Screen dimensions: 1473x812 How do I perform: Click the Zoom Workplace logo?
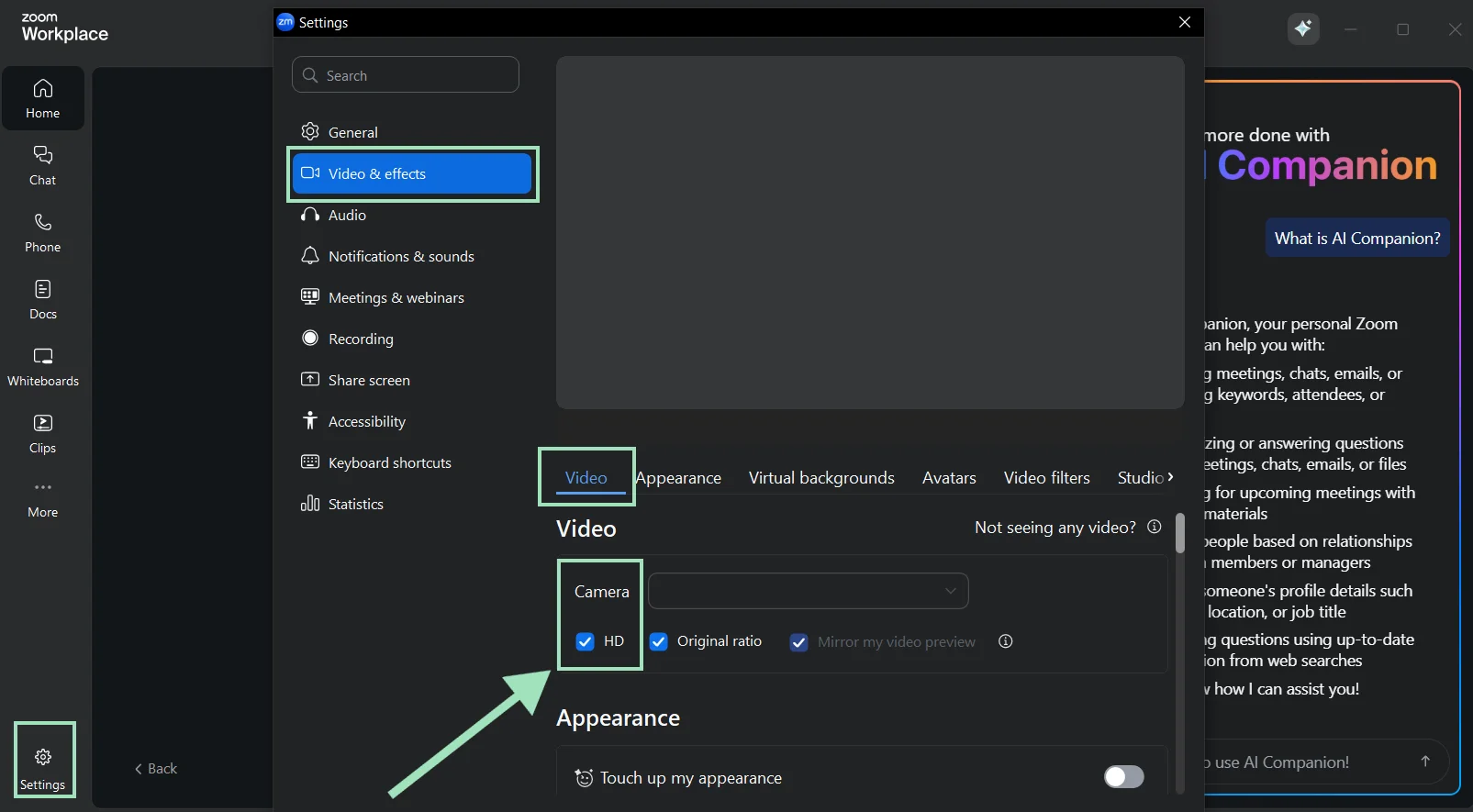[x=64, y=28]
